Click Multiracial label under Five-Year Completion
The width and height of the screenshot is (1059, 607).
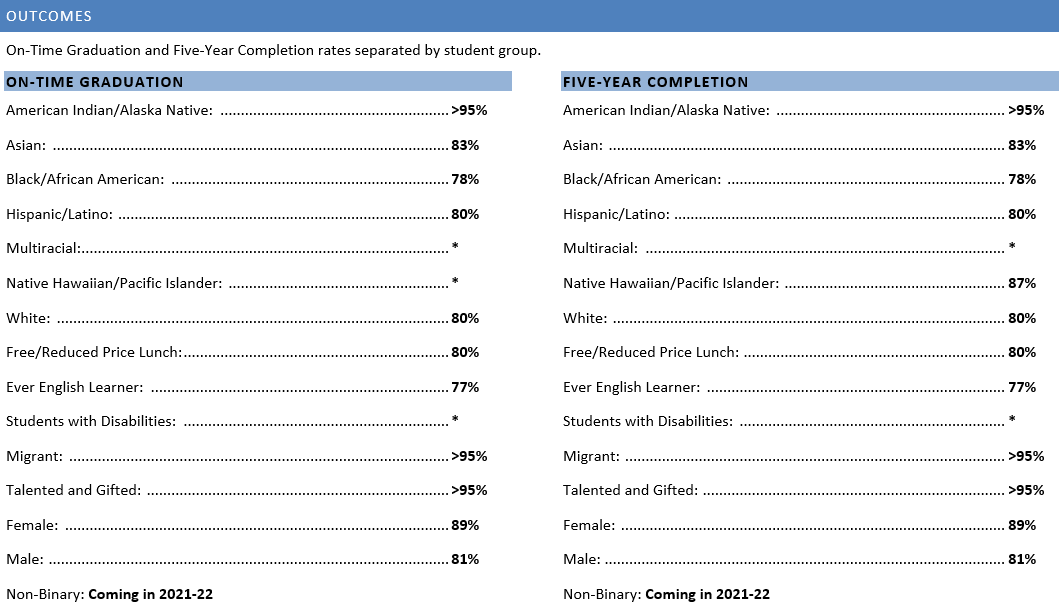pos(600,248)
